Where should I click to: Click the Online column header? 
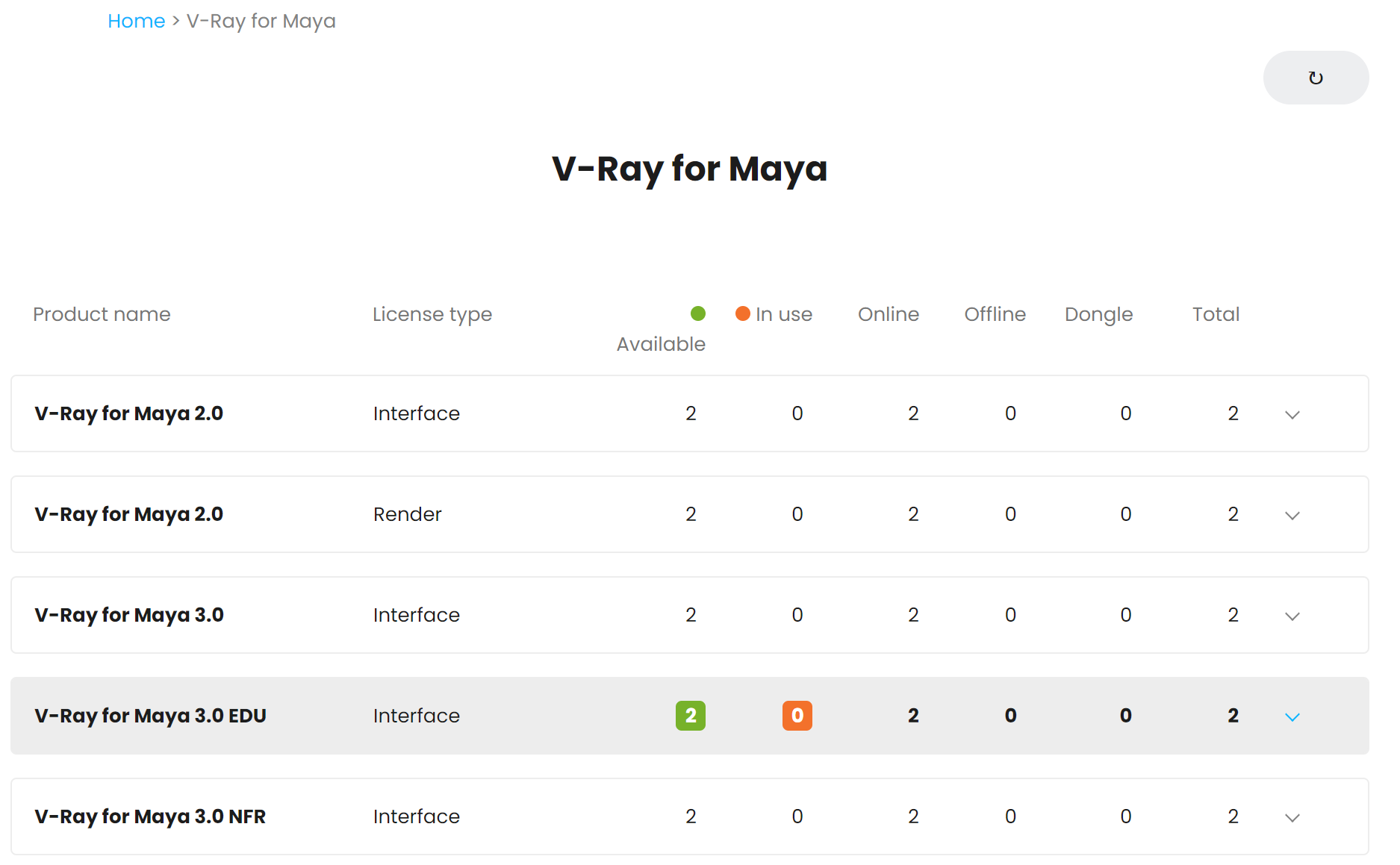[889, 314]
